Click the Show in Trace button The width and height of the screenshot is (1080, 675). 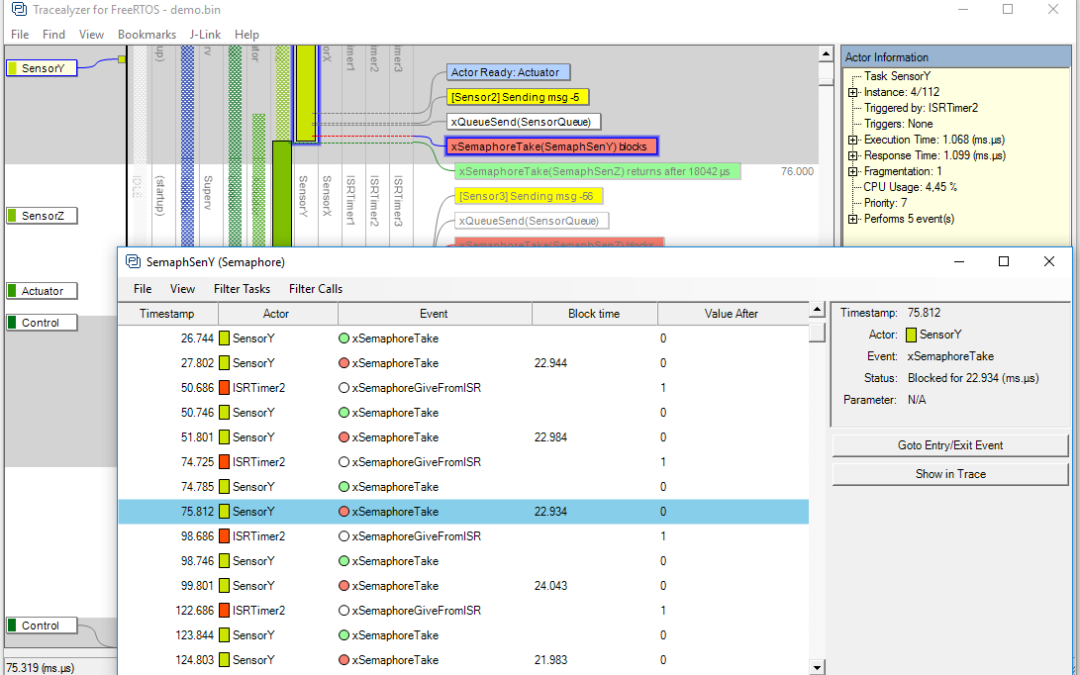point(950,474)
